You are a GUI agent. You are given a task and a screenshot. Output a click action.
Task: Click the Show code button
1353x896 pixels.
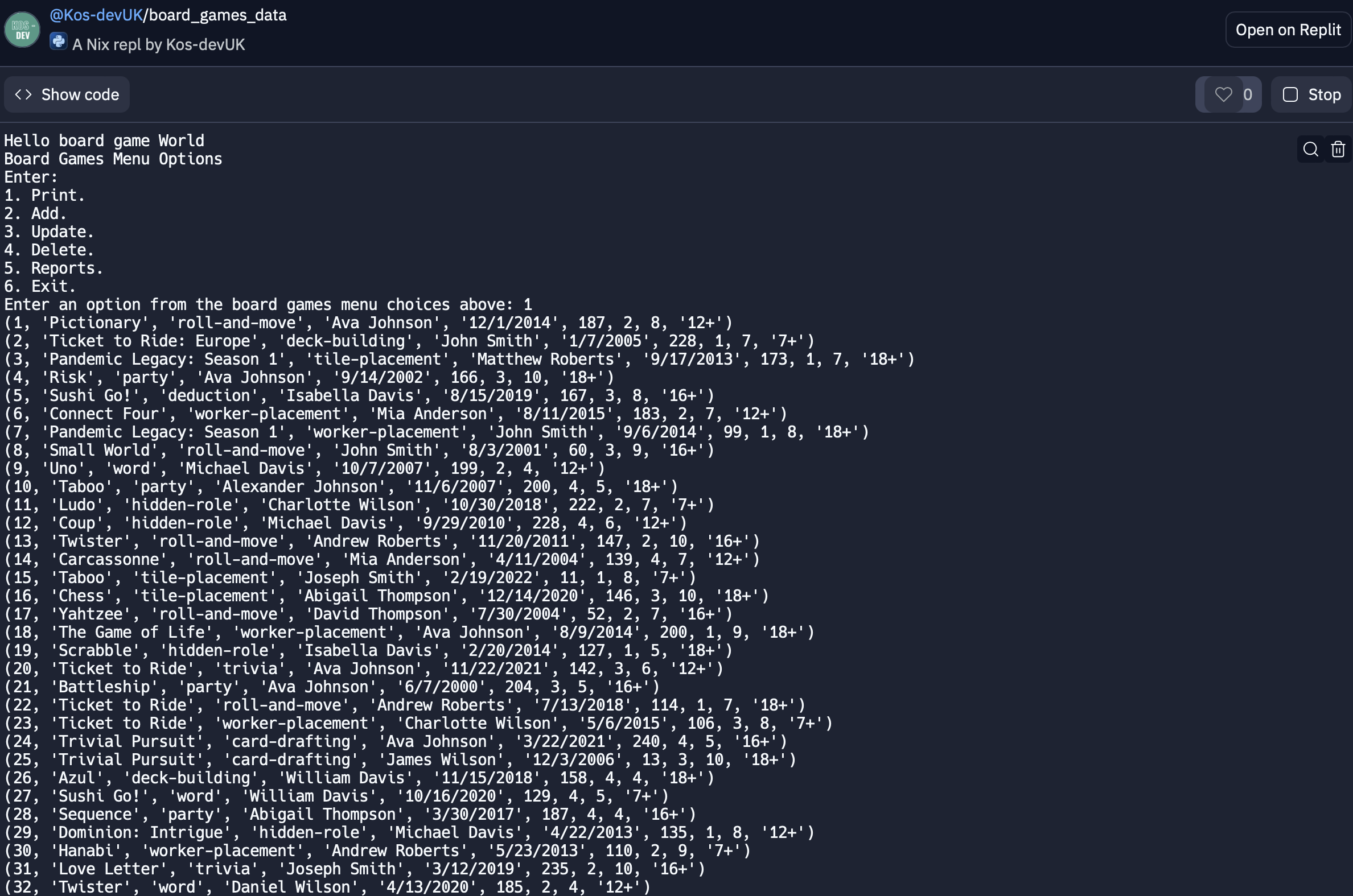point(67,94)
